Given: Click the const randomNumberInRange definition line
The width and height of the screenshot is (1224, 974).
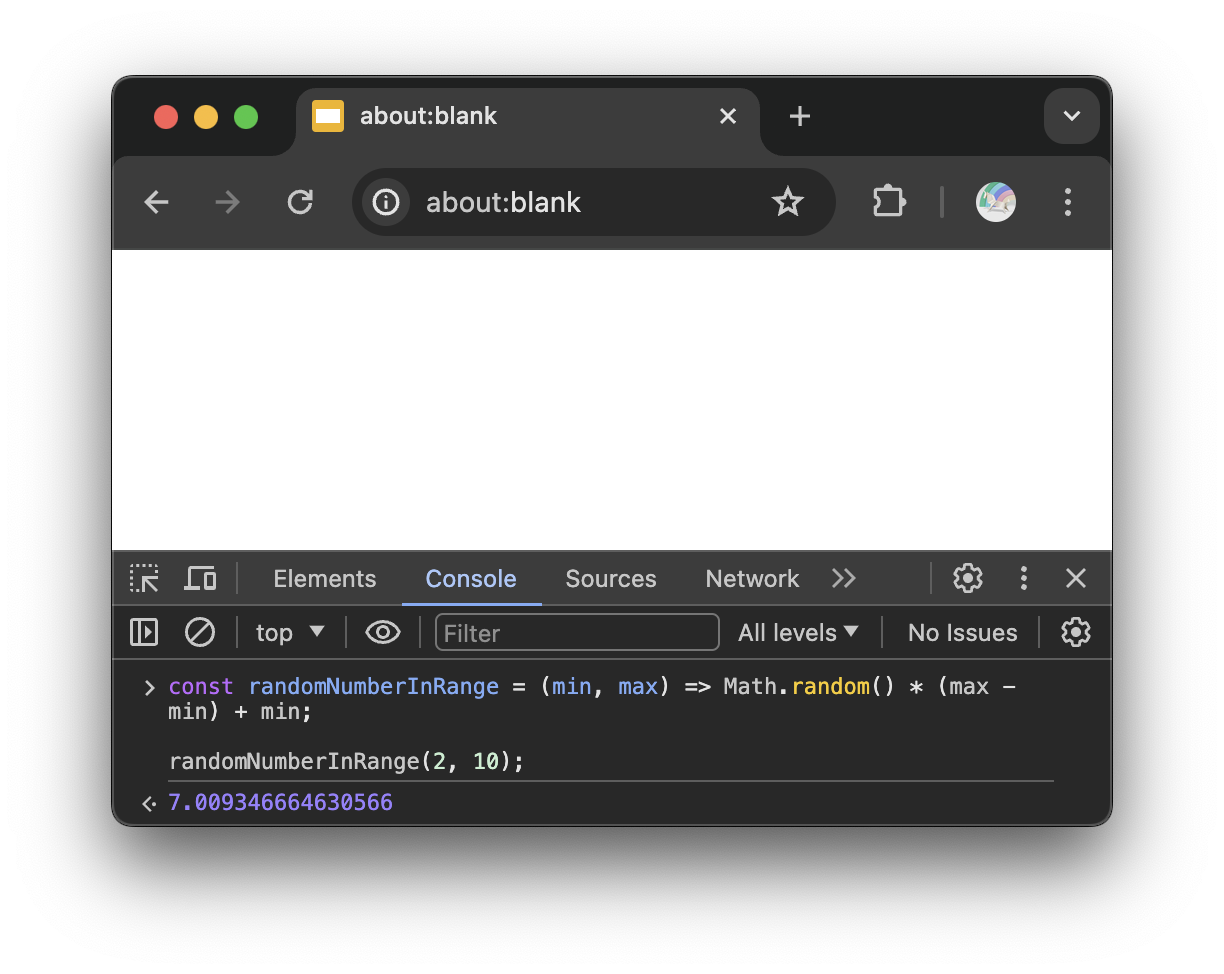Looking at the screenshot, I should (592, 700).
